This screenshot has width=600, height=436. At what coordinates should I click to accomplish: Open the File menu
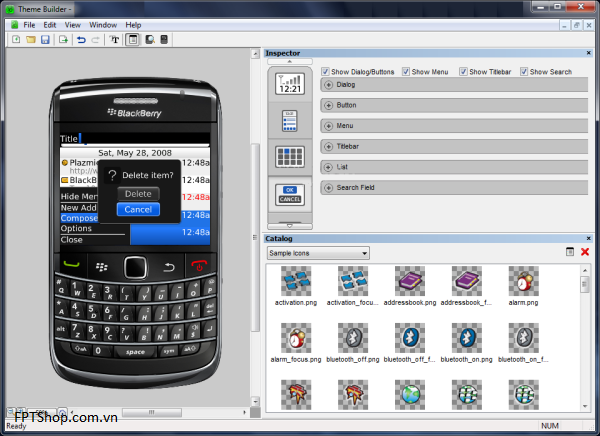pyautogui.click(x=29, y=25)
